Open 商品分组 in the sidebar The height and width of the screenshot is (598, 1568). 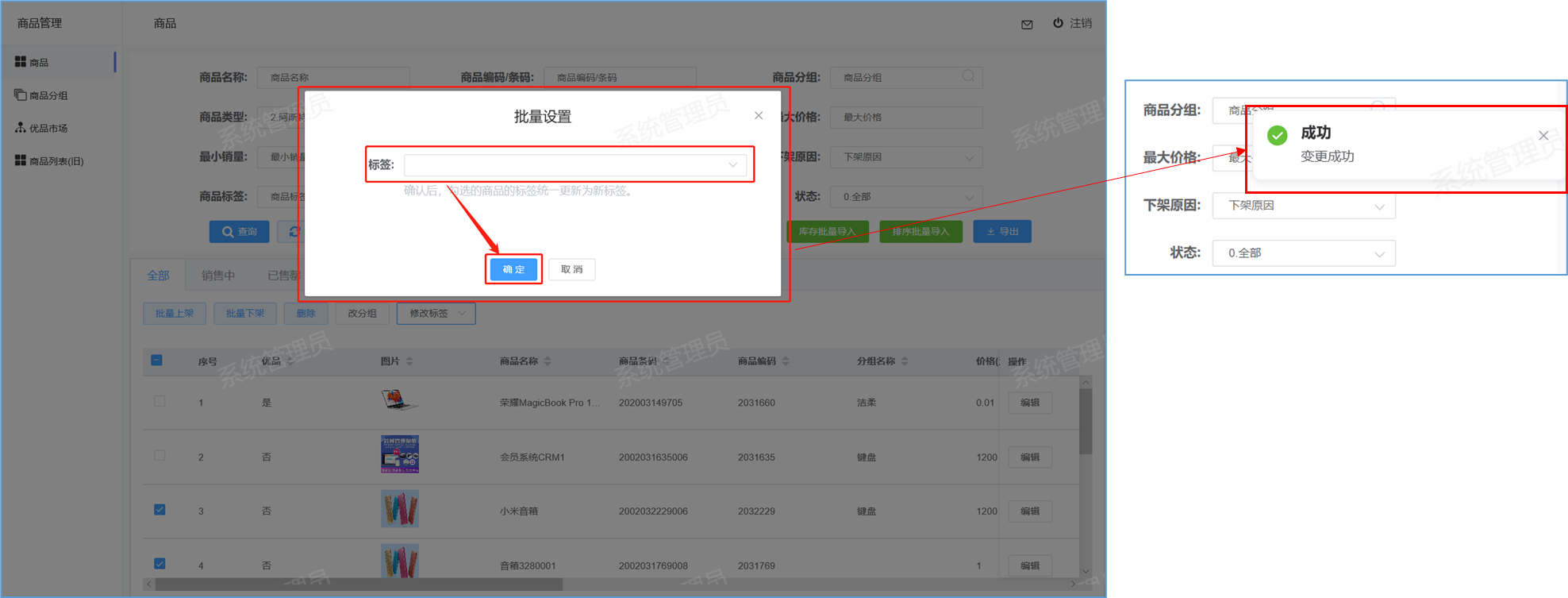(48, 95)
